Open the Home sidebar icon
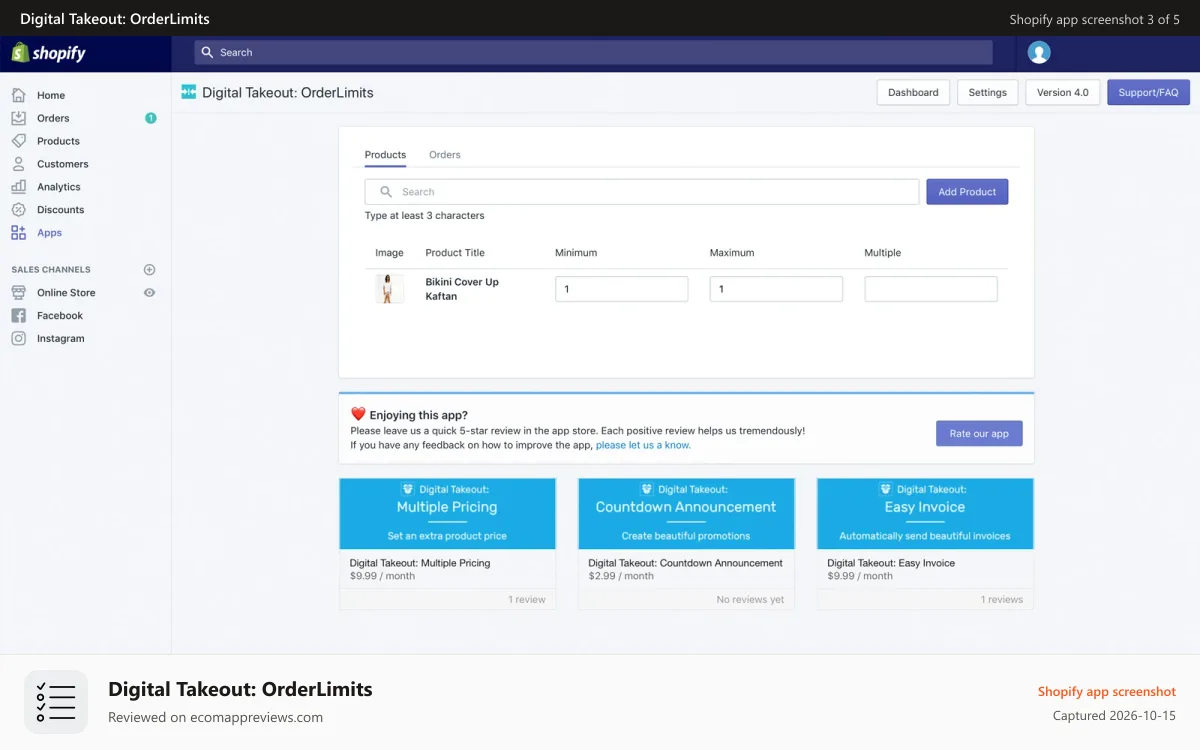 [18, 95]
